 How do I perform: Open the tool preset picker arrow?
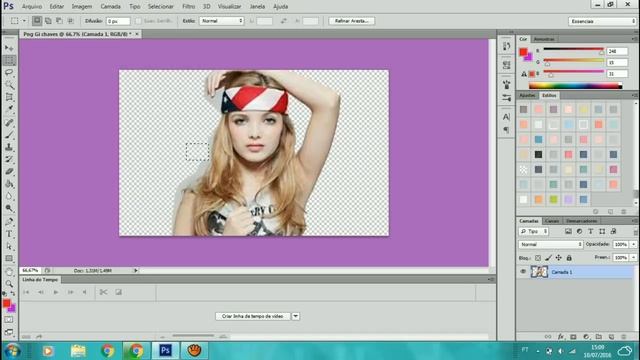tap(24, 20)
